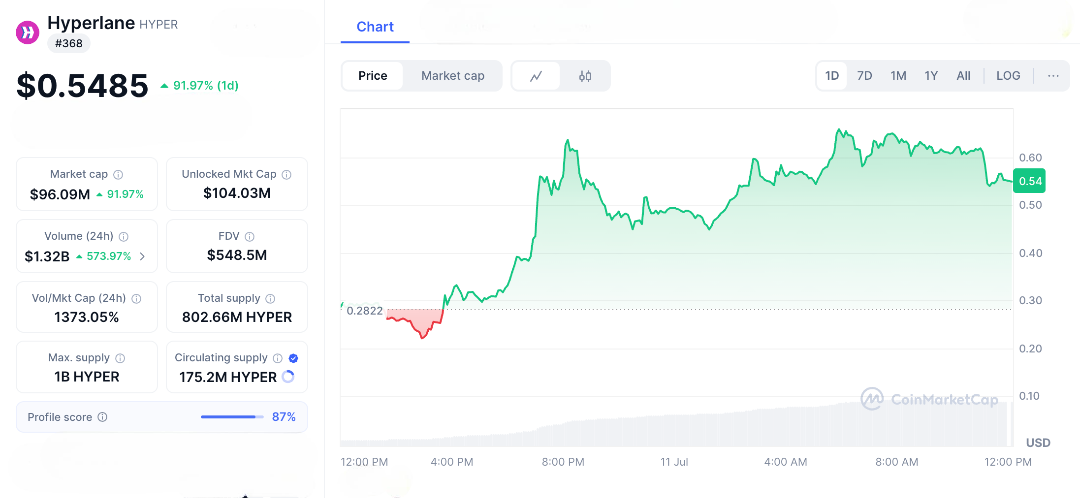1080x498 pixels.
Task: Select the Price toggle
Action: pos(373,76)
